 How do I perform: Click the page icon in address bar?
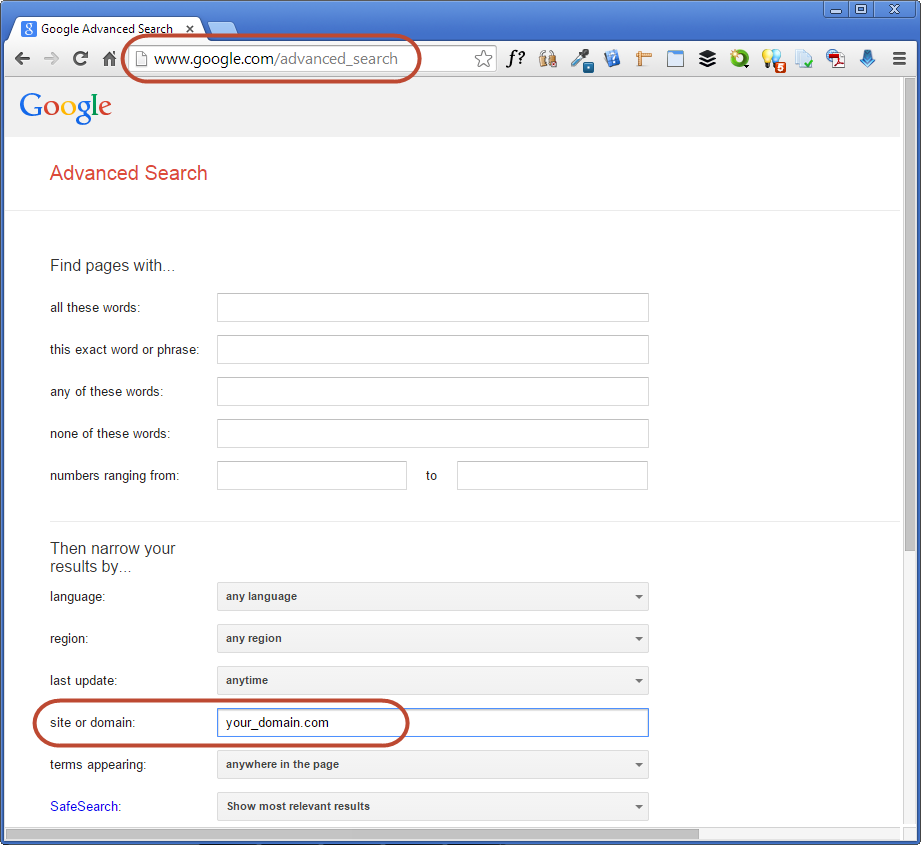click(x=141, y=59)
